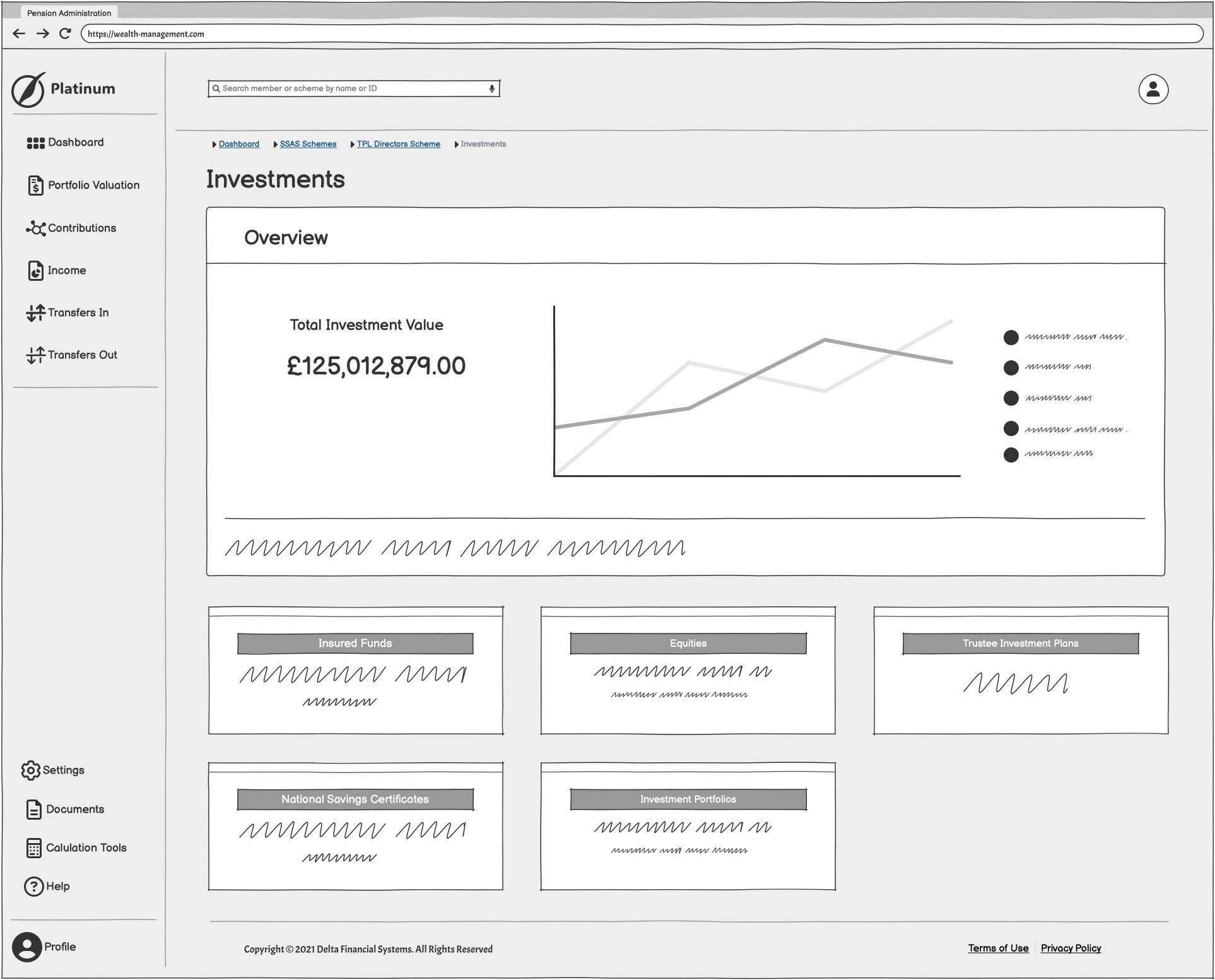1215x980 pixels.
Task: Expand the SSAS Schemes breadcrumb arrow
Action: [x=276, y=145]
